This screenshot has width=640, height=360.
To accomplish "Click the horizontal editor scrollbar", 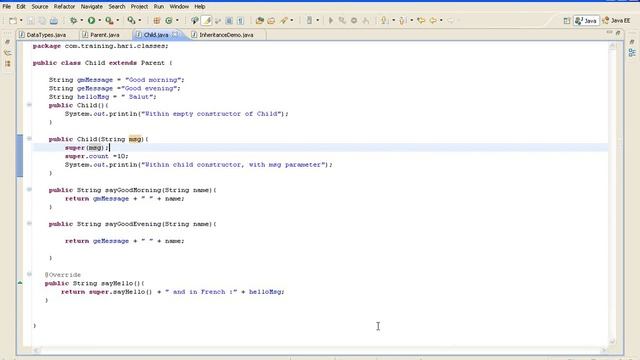I will coord(320,350).
